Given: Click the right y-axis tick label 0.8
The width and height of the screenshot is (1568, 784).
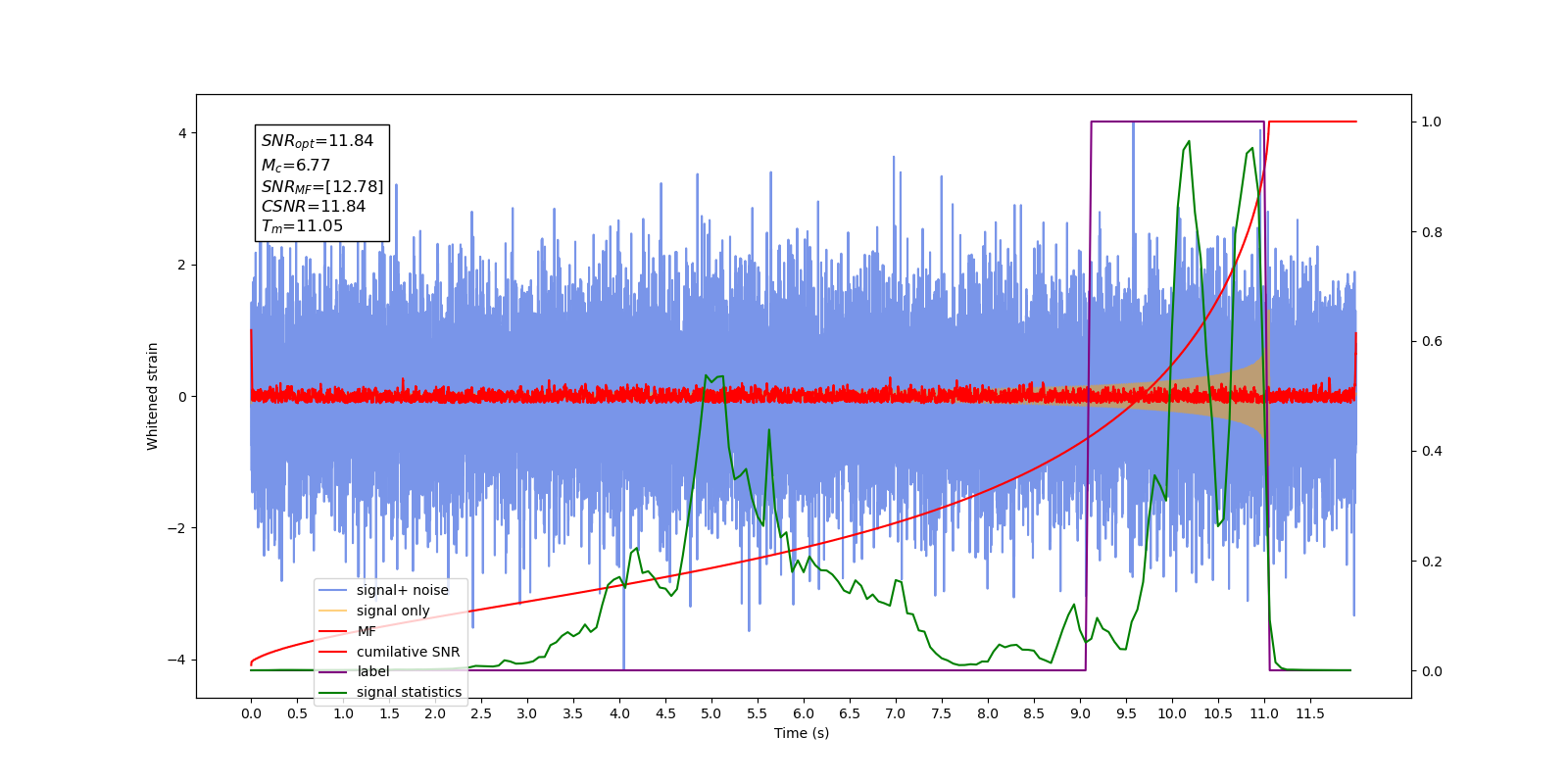Looking at the screenshot, I should click(1432, 232).
